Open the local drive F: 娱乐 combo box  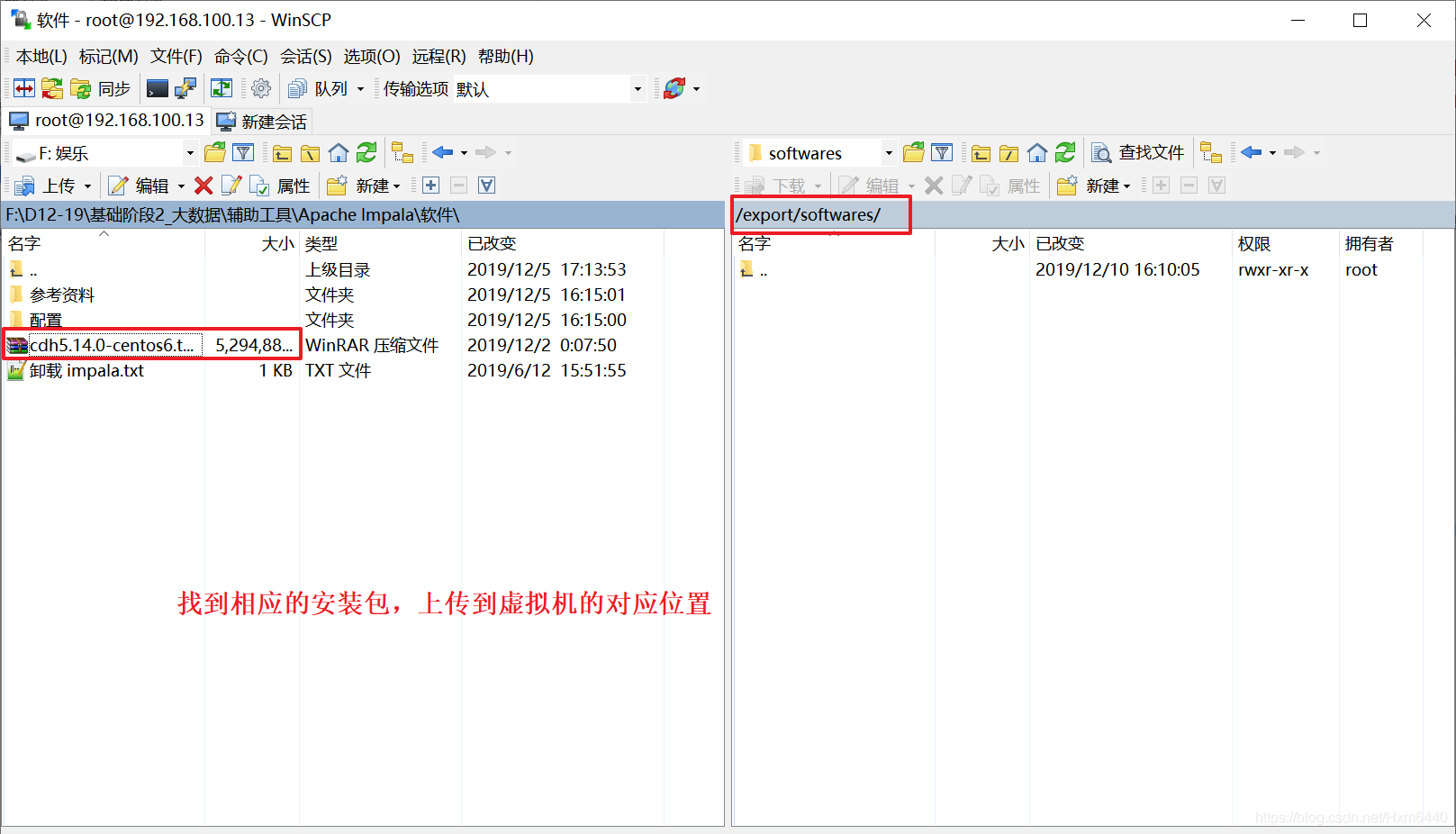click(105, 153)
